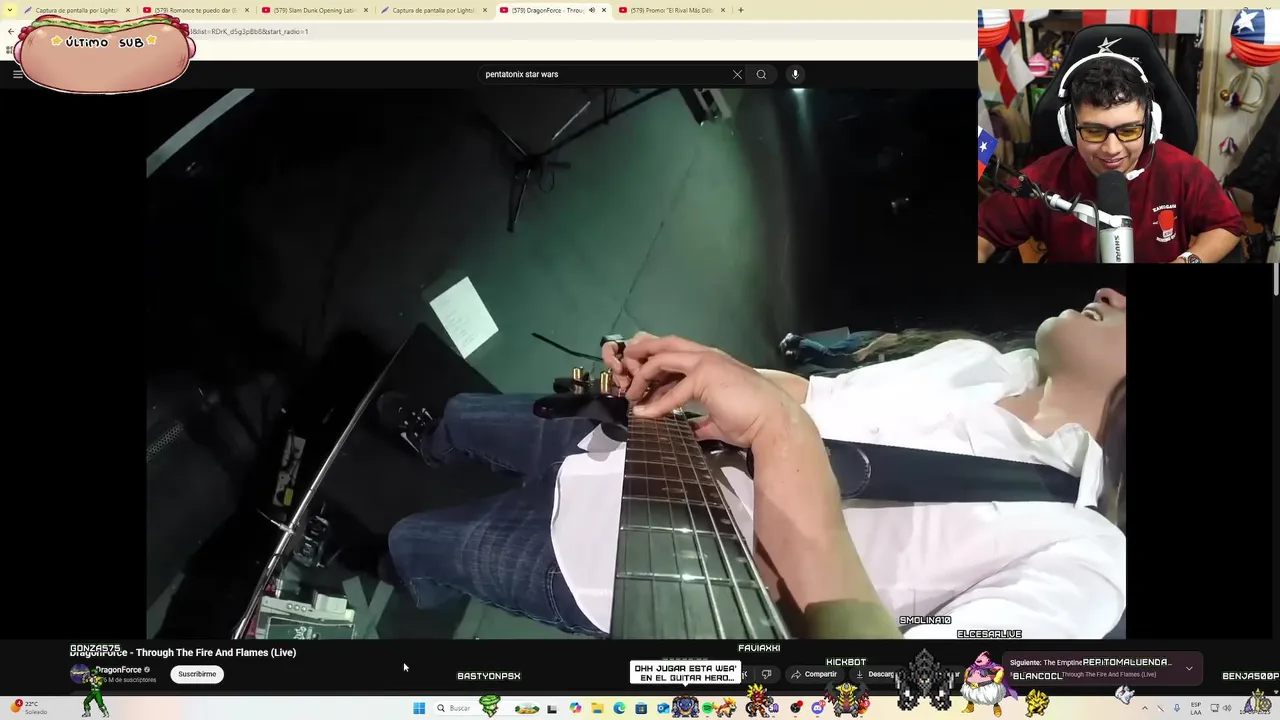Viewport: 1280px width, 720px height.
Task: Close the Romance te puedo dar tab
Action: [247, 10]
